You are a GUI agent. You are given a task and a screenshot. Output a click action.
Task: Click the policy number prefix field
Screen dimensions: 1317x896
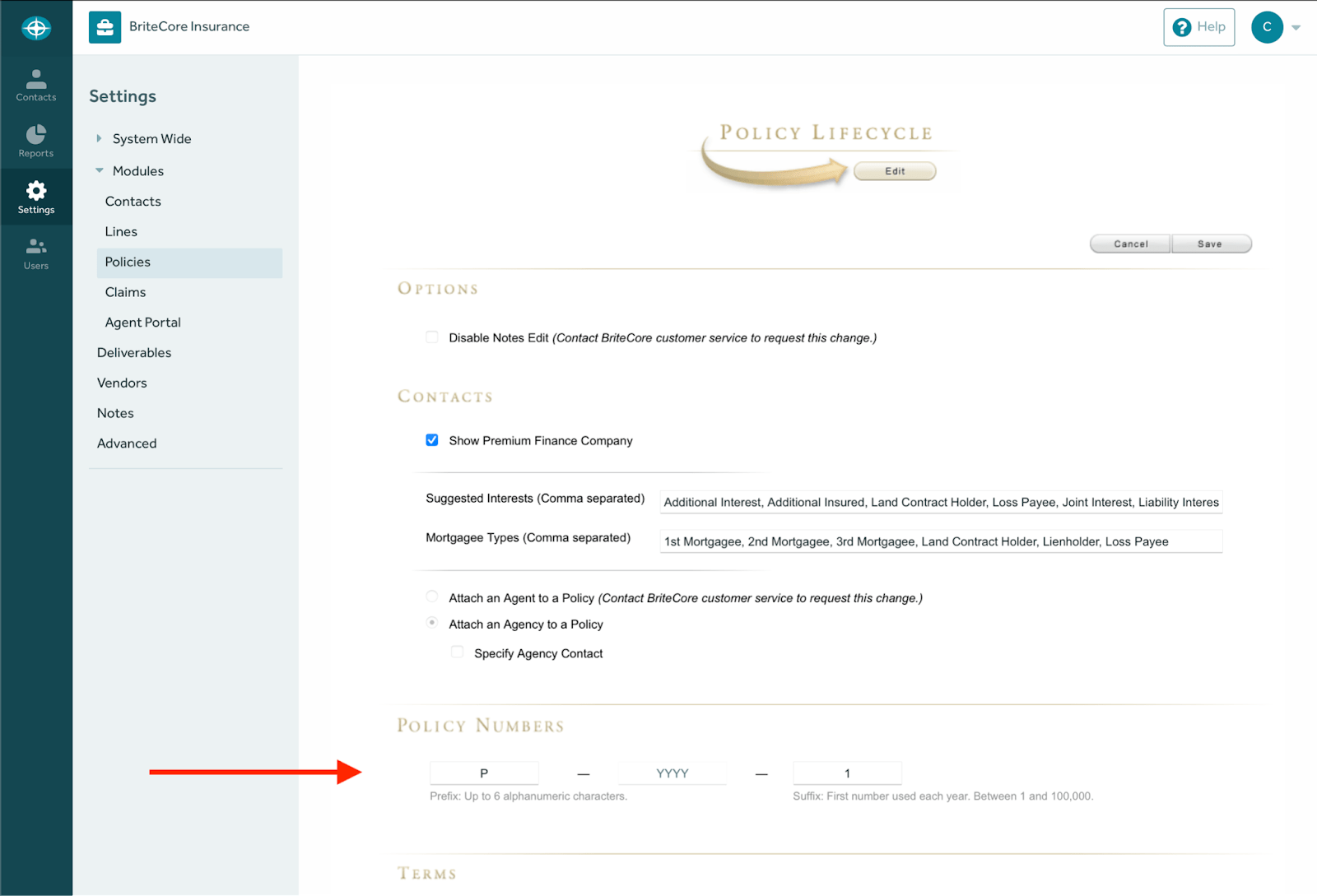484,773
